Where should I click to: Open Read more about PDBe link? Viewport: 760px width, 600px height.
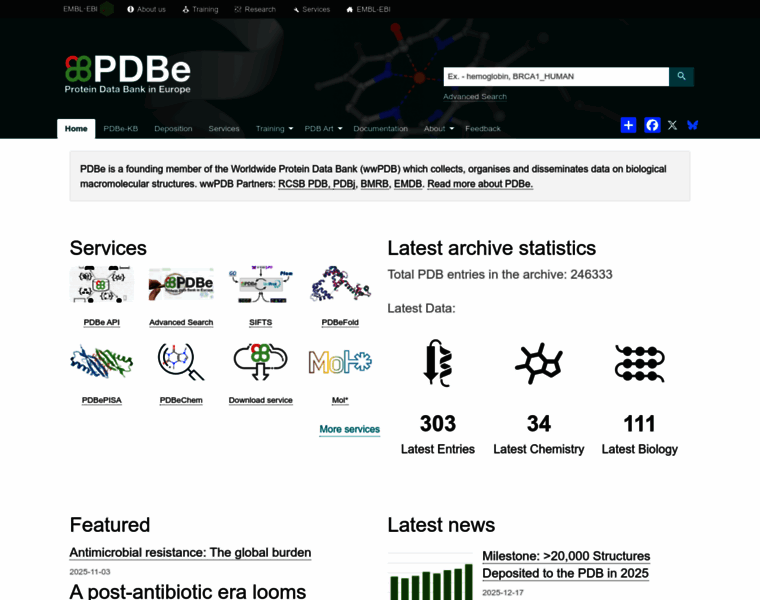pyautogui.click(x=480, y=184)
